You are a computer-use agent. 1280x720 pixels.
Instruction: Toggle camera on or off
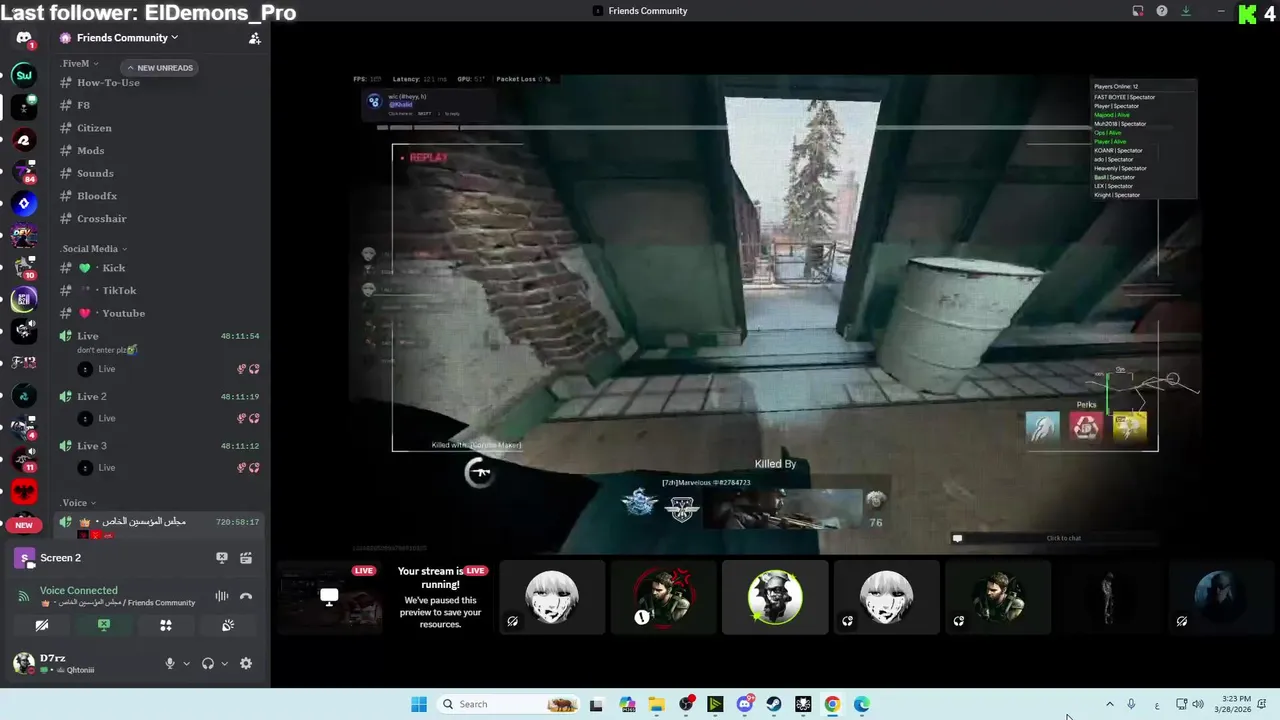coord(42,626)
